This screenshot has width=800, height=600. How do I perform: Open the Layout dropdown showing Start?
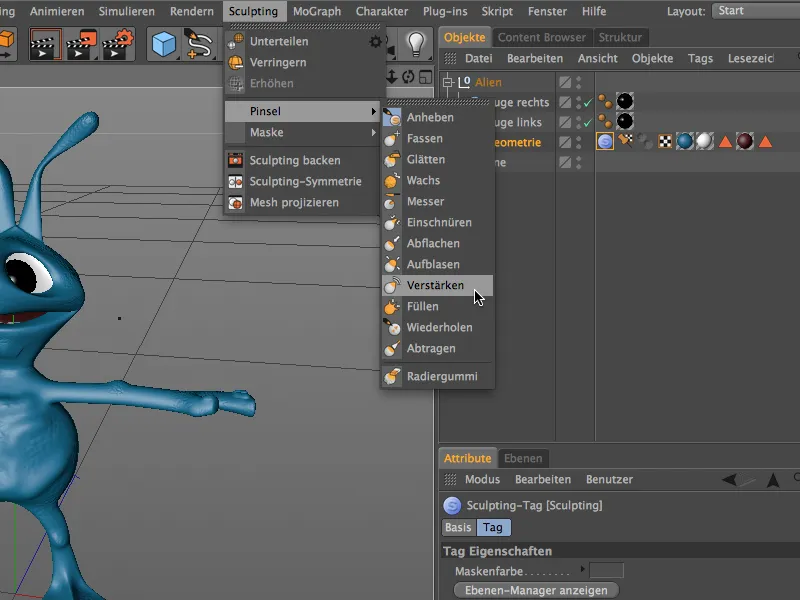pos(756,11)
